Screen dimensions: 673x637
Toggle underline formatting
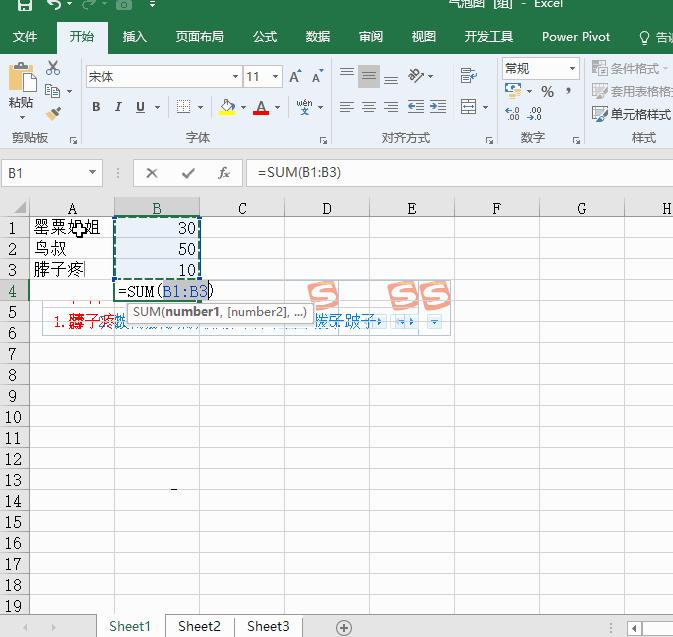(x=140, y=107)
